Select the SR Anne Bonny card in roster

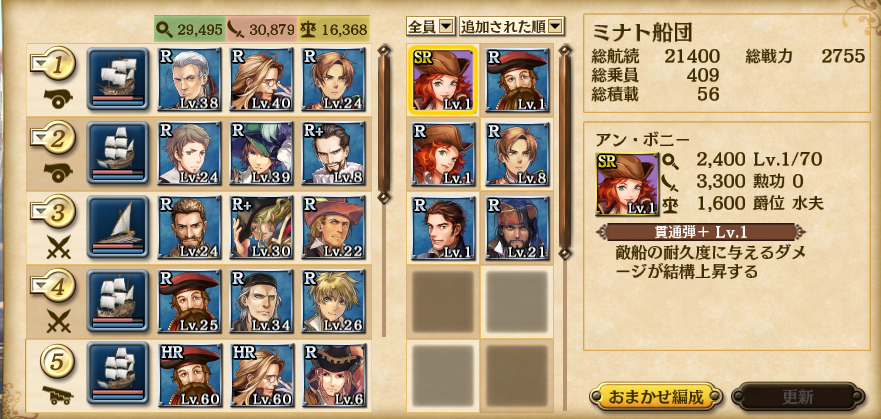click(x=442, y=79)
